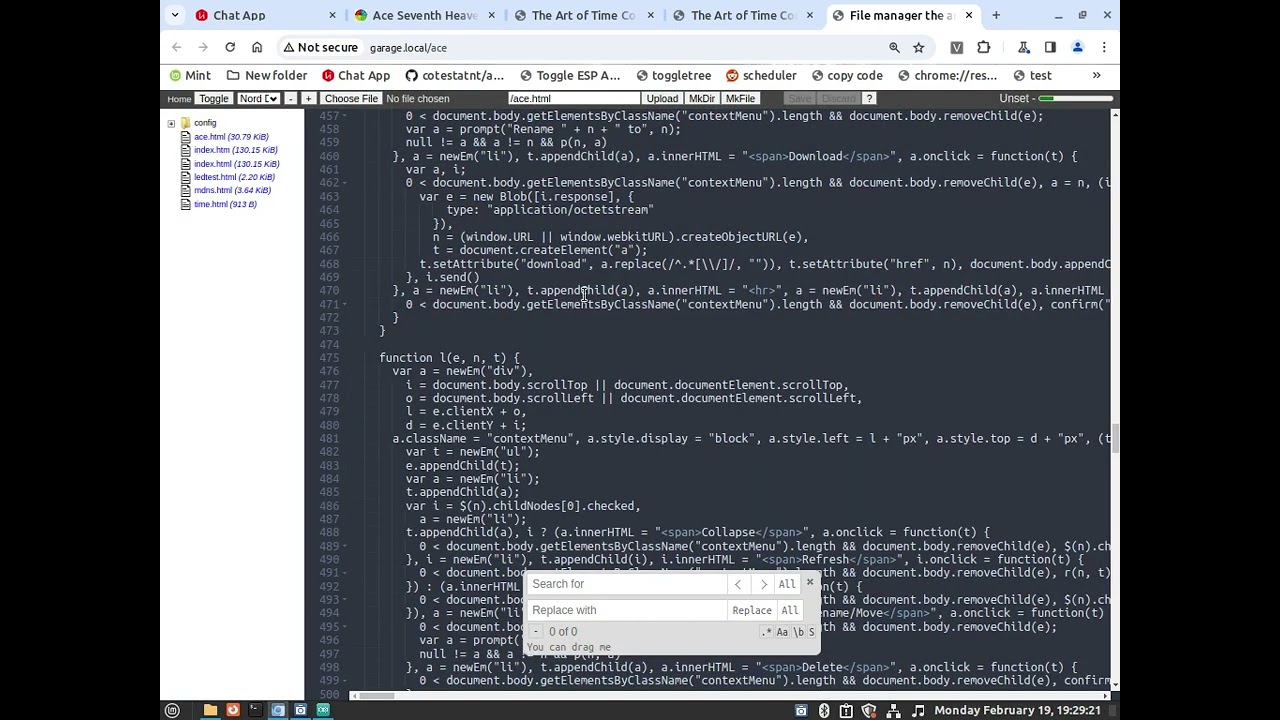
Task: Switch to first The Art of Time tab
Action: [x=583, y=15]
